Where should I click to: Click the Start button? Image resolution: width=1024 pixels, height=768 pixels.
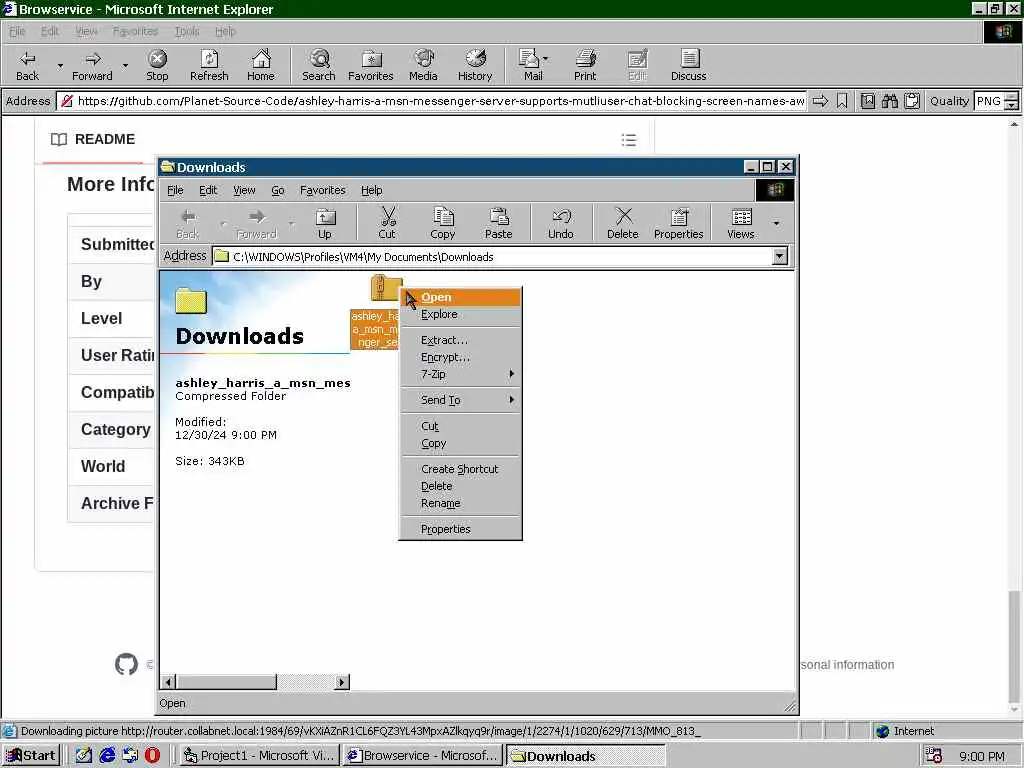point(31,755)
